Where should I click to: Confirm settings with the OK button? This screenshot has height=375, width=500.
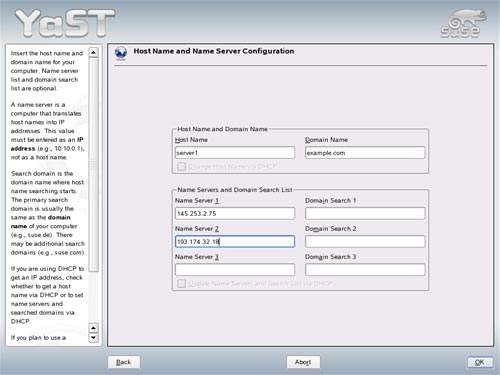pyautogui.click(x=480, y=362)
